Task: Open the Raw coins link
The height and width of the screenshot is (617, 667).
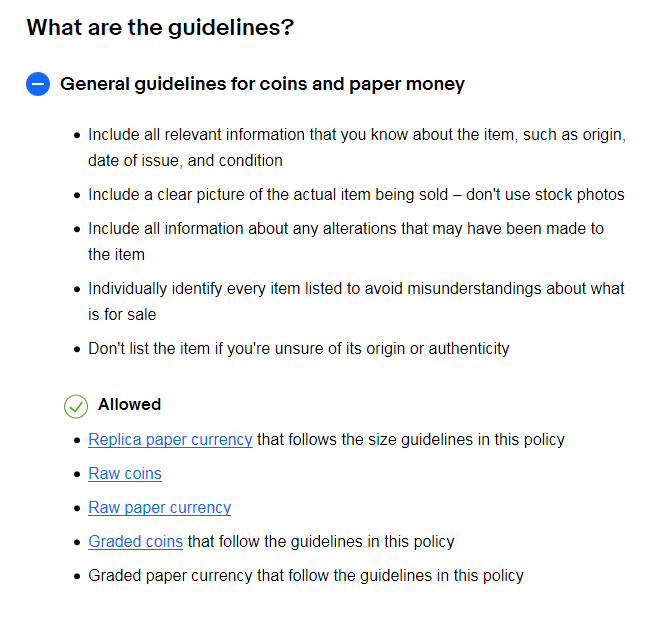Action: click(125, 474)
